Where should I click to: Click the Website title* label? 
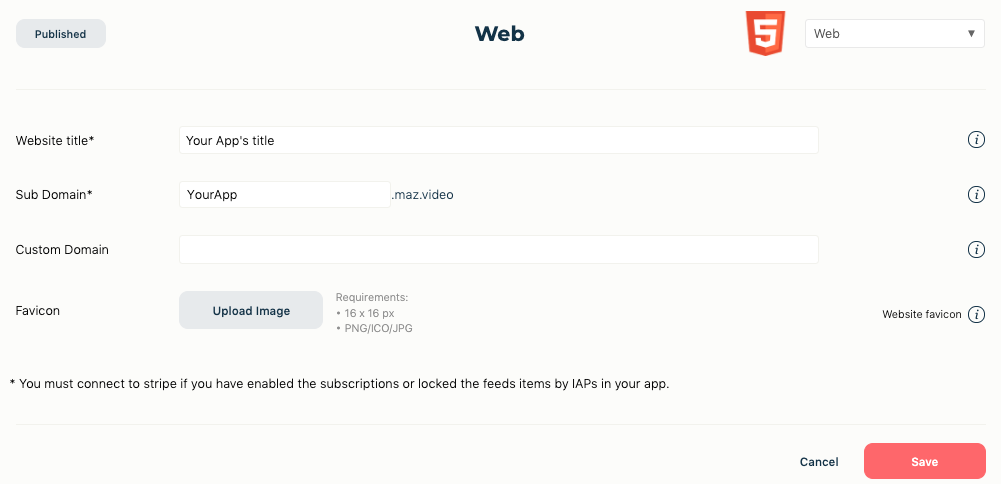tap(55, 140)
